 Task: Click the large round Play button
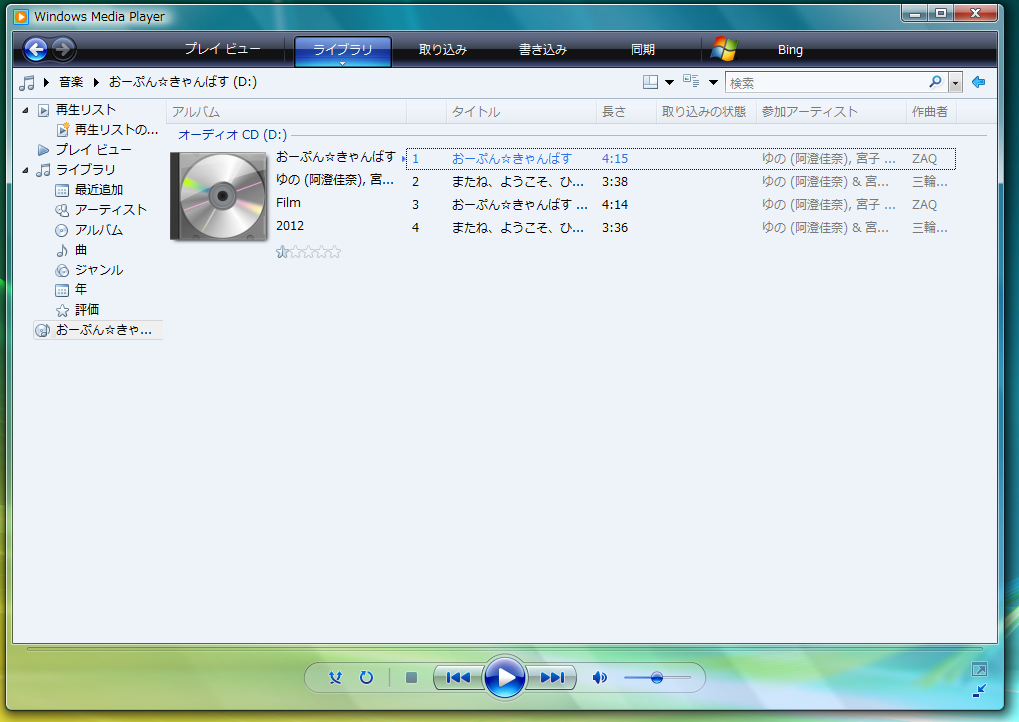[x=505, y=678]
